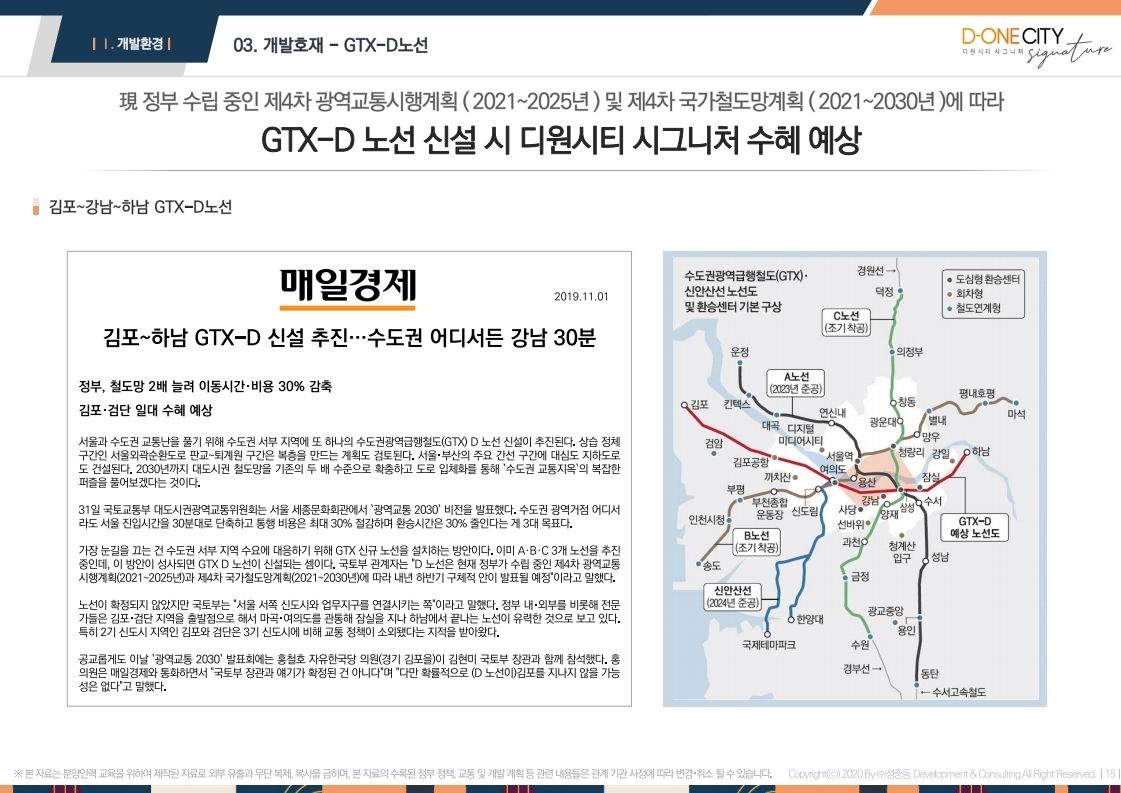Click the 'C노선 (조기 착공)' label box

tap(846, 322)
